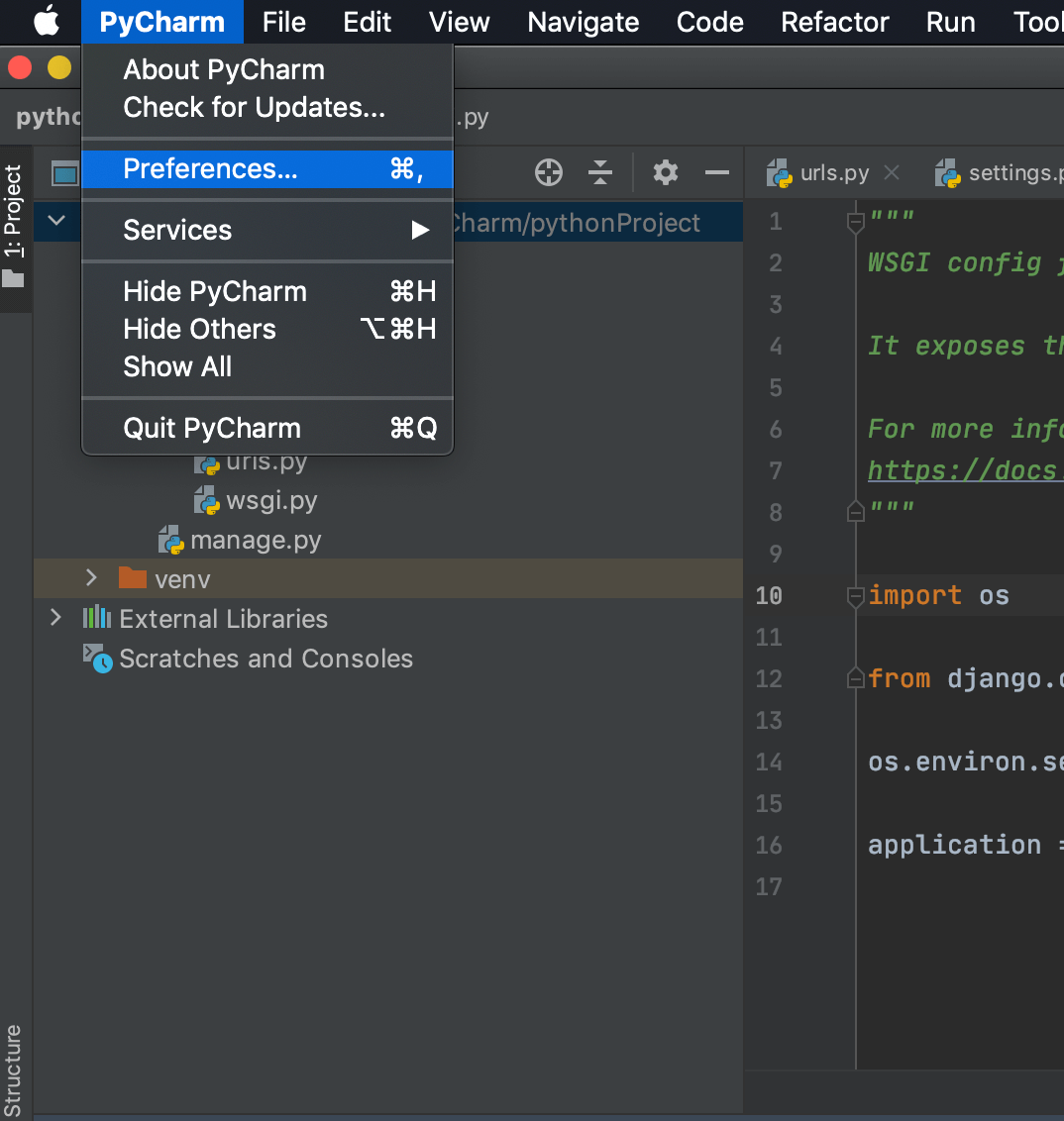The width and height of the screenshot is (1064, 1121).
Task: Open the Refactor menu
Action: click(x=834, y=22)
